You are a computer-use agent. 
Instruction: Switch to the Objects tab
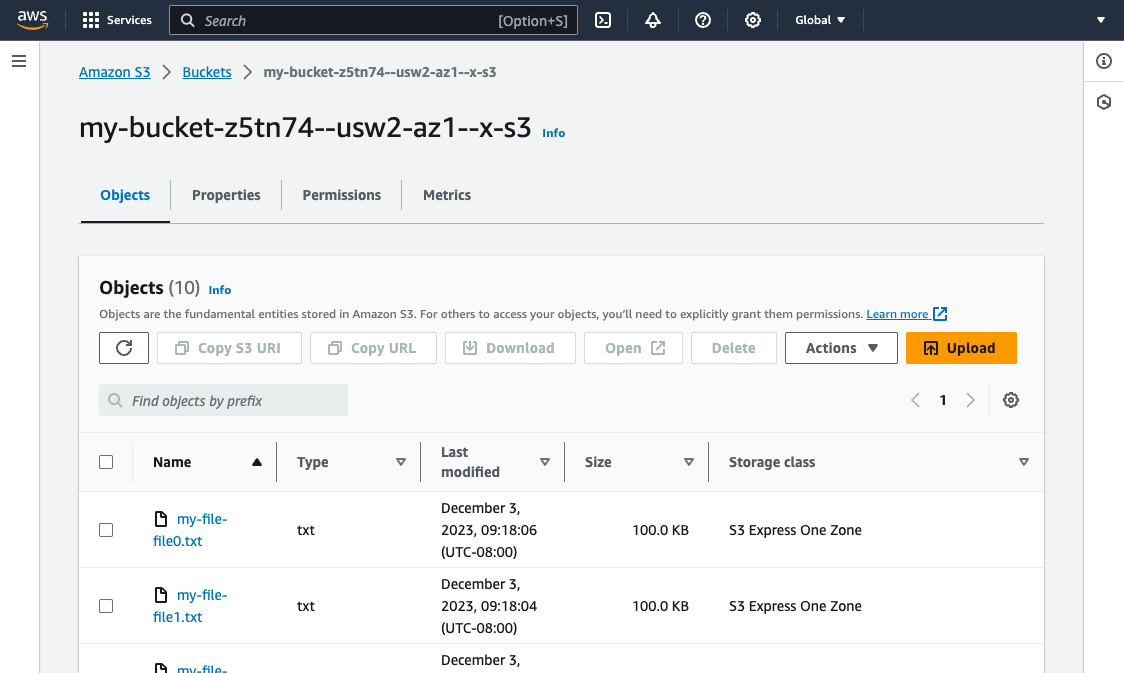(x=125, y=195)
